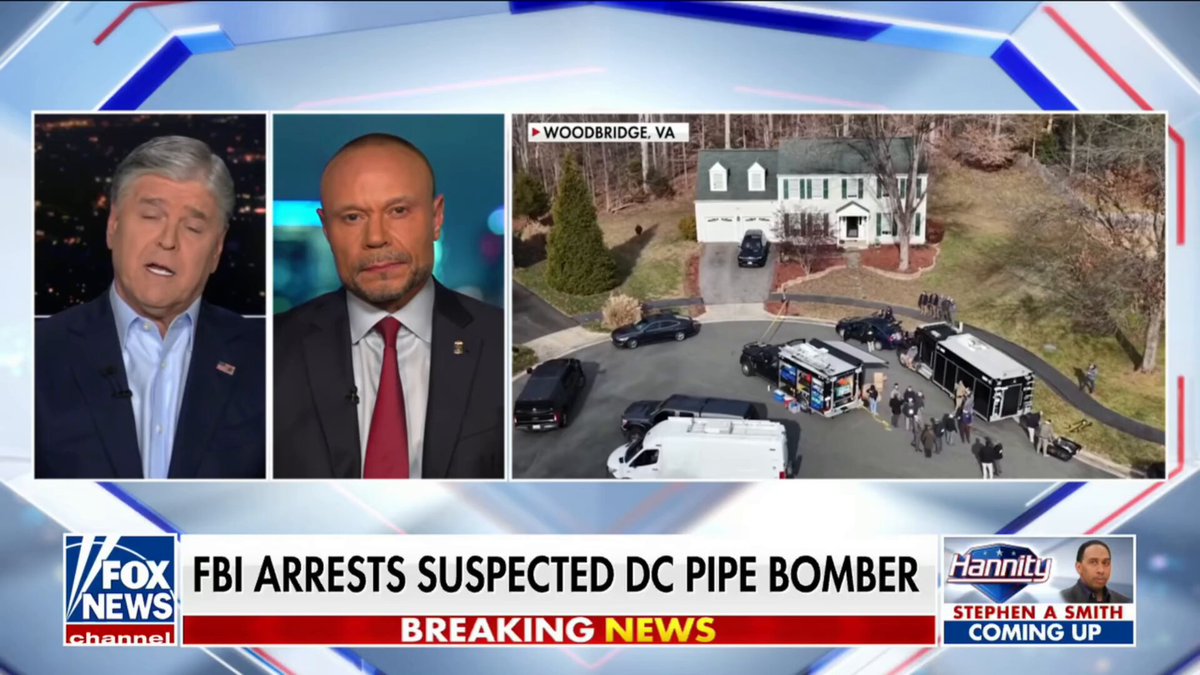Screen dimensions: 1200x675
Task: Click the Woodbridge, VA location tag
Action: point(608,132)
